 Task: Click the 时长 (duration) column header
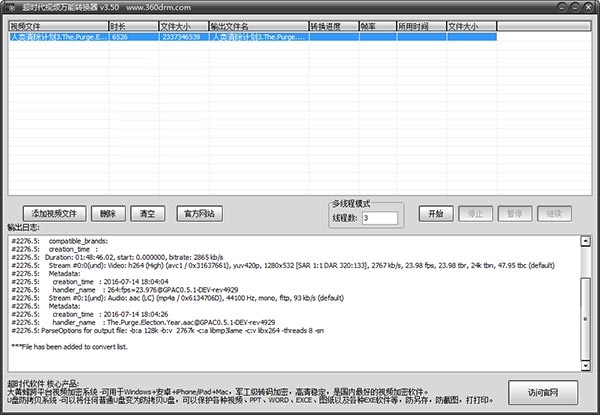pos(132,25)
